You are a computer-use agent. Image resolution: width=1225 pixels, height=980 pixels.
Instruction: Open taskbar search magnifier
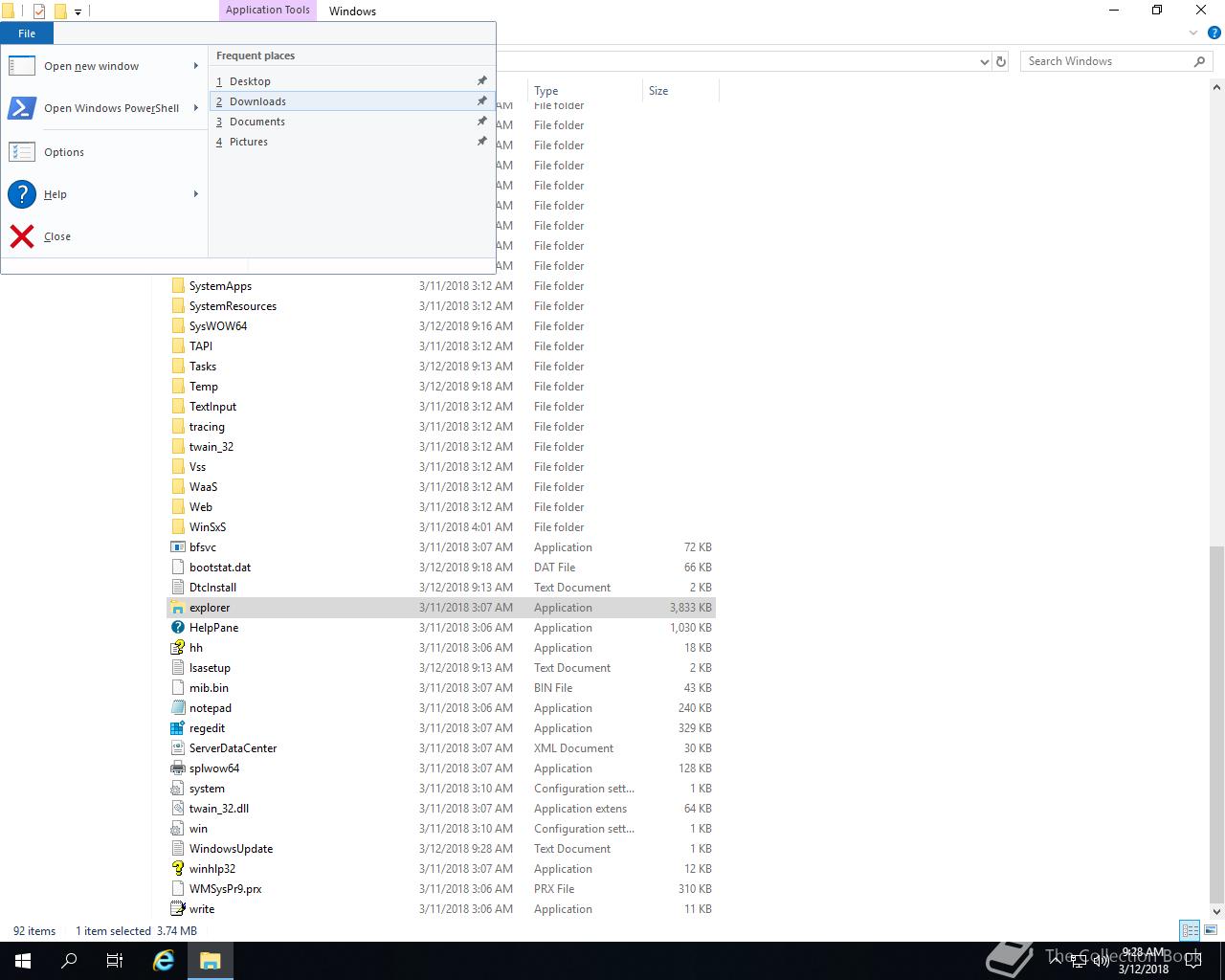pyautogui.click(x=69, y=961)
